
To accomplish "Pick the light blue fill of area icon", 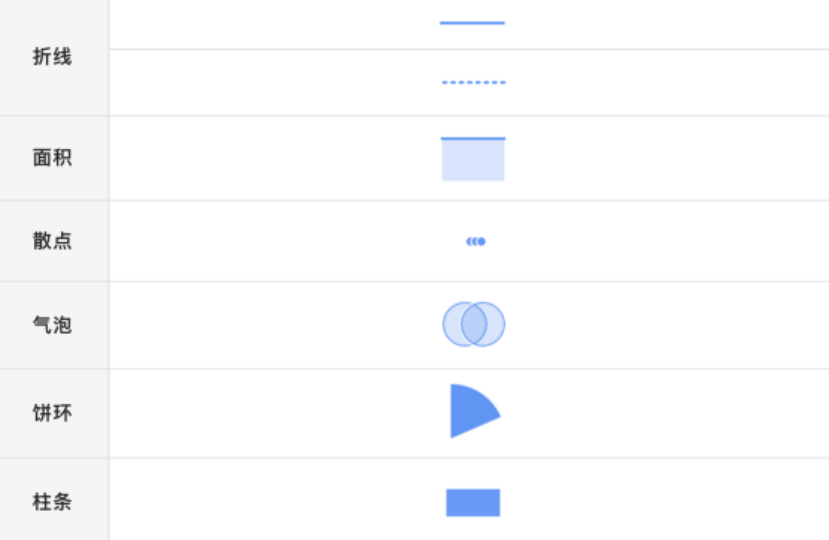I will tap(473, 162).
